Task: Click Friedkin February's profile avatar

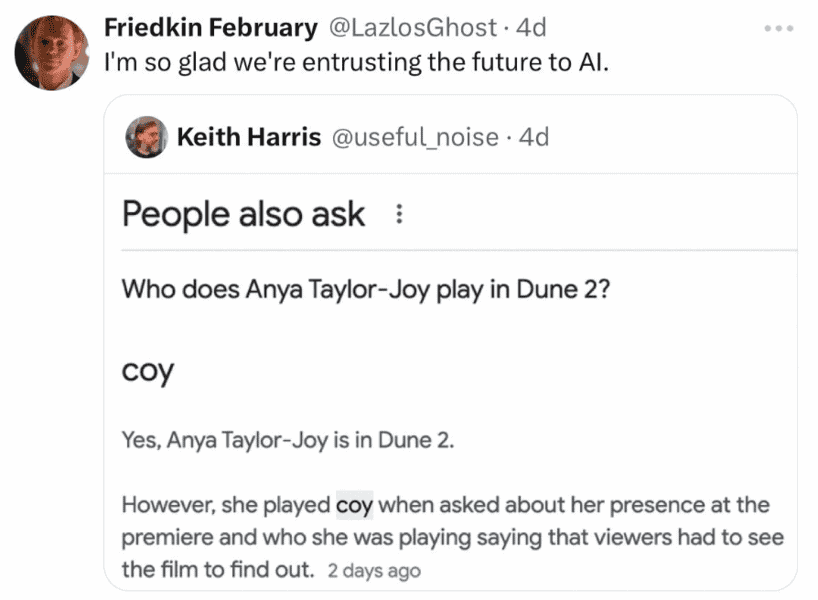Action: 52,53
